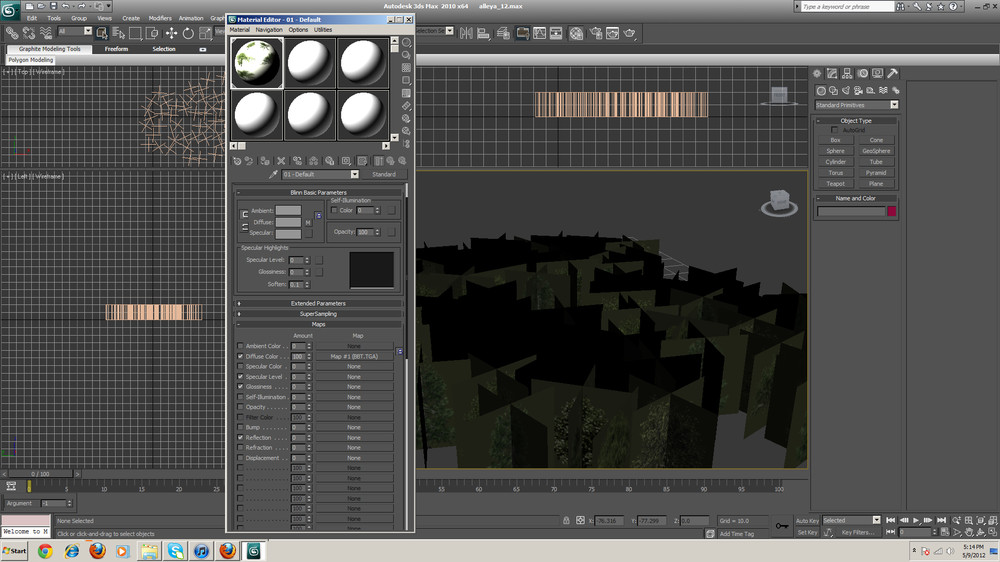Open the Utilities hammer panel icon
Screen dimensions: 1000x562
(x=892, y=73)
